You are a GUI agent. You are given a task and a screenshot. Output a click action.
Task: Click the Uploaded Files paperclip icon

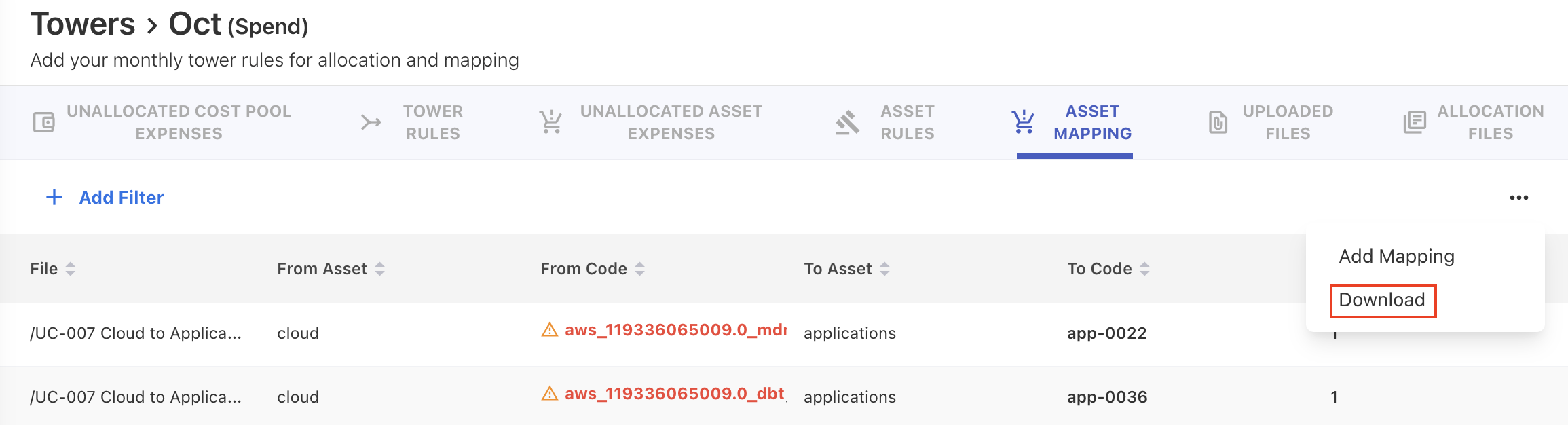pos(1218,122)
